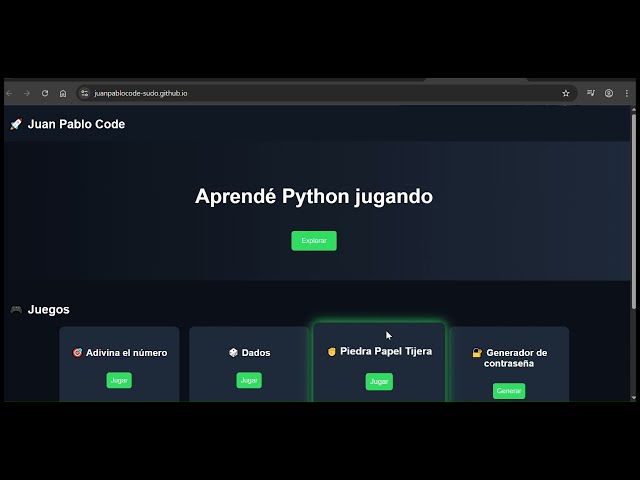Start the Dados game with Jugar
640x480 pixels.
coord(249,380)
